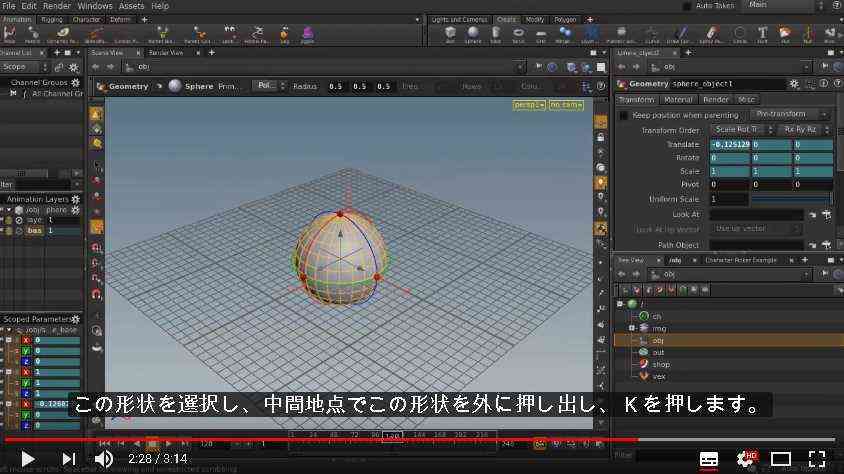Switch to YouTube theater mode
The width and height of the screenshot is (844, 474).
click(780, 459)
